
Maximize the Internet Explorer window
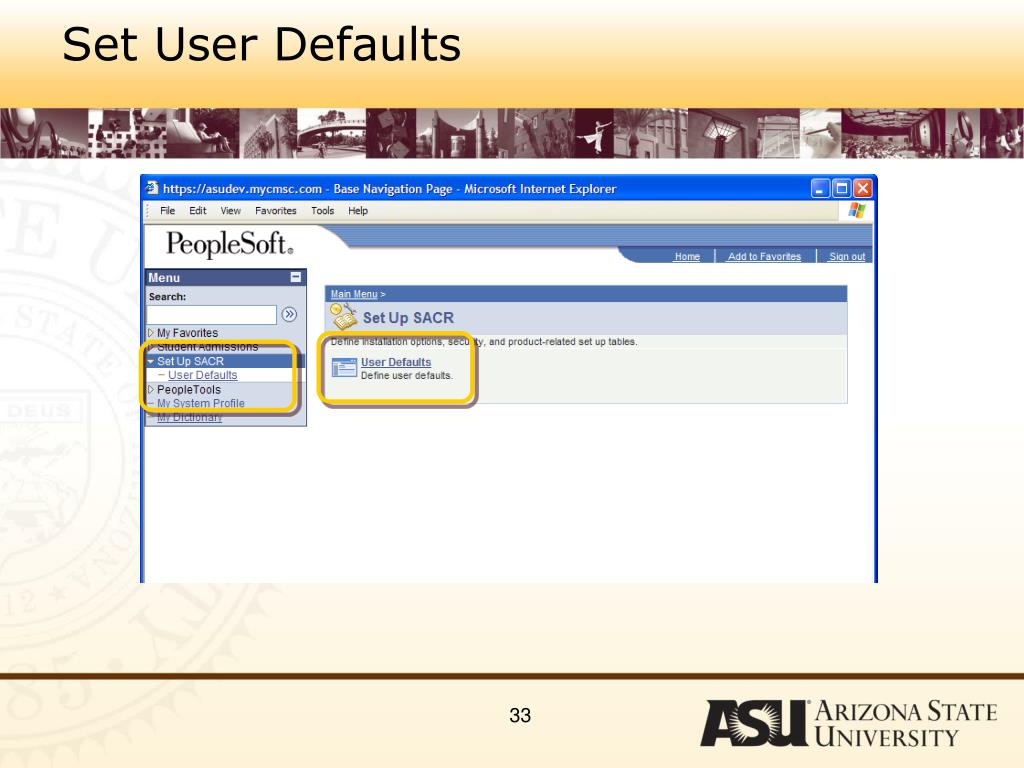click(x=842, y=189)
